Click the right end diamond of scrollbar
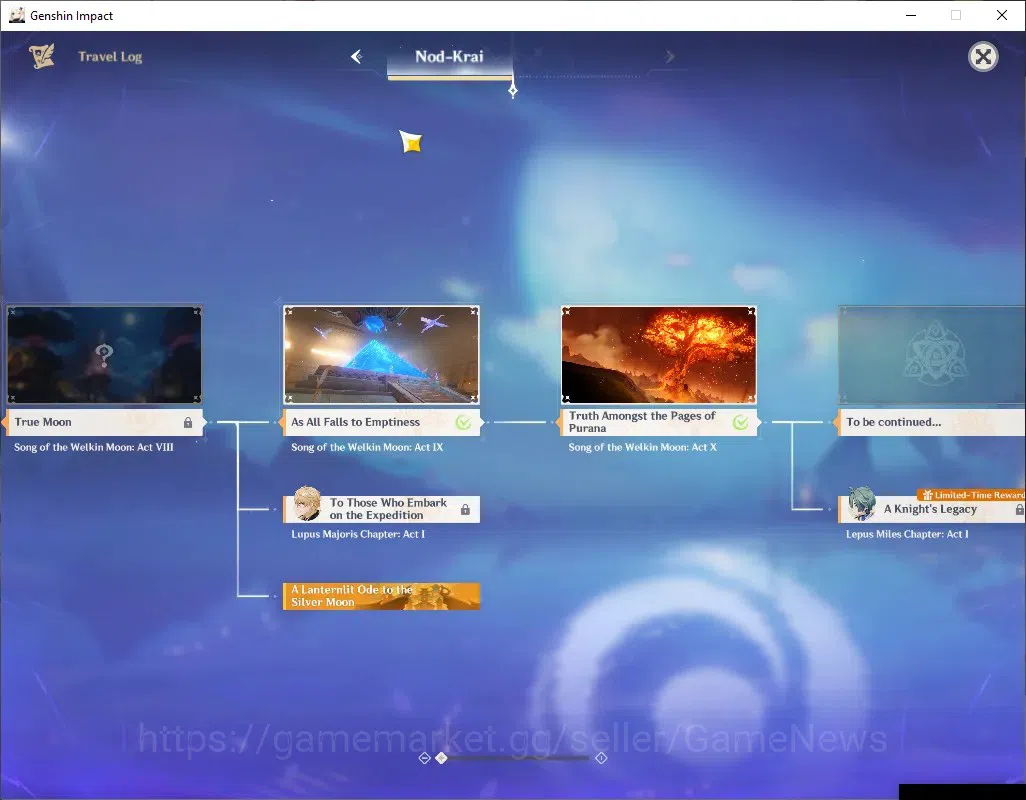This screenshot has height=800, width=1026. pyautogui.click(x=601, y=757)
